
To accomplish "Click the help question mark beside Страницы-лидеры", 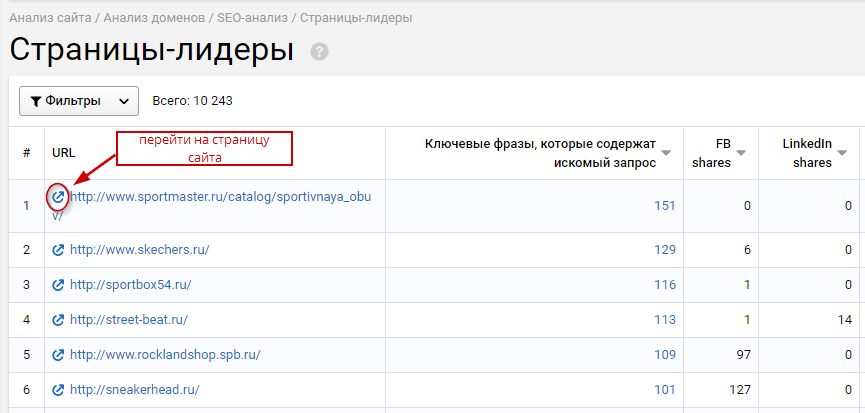I will [319, 52].
